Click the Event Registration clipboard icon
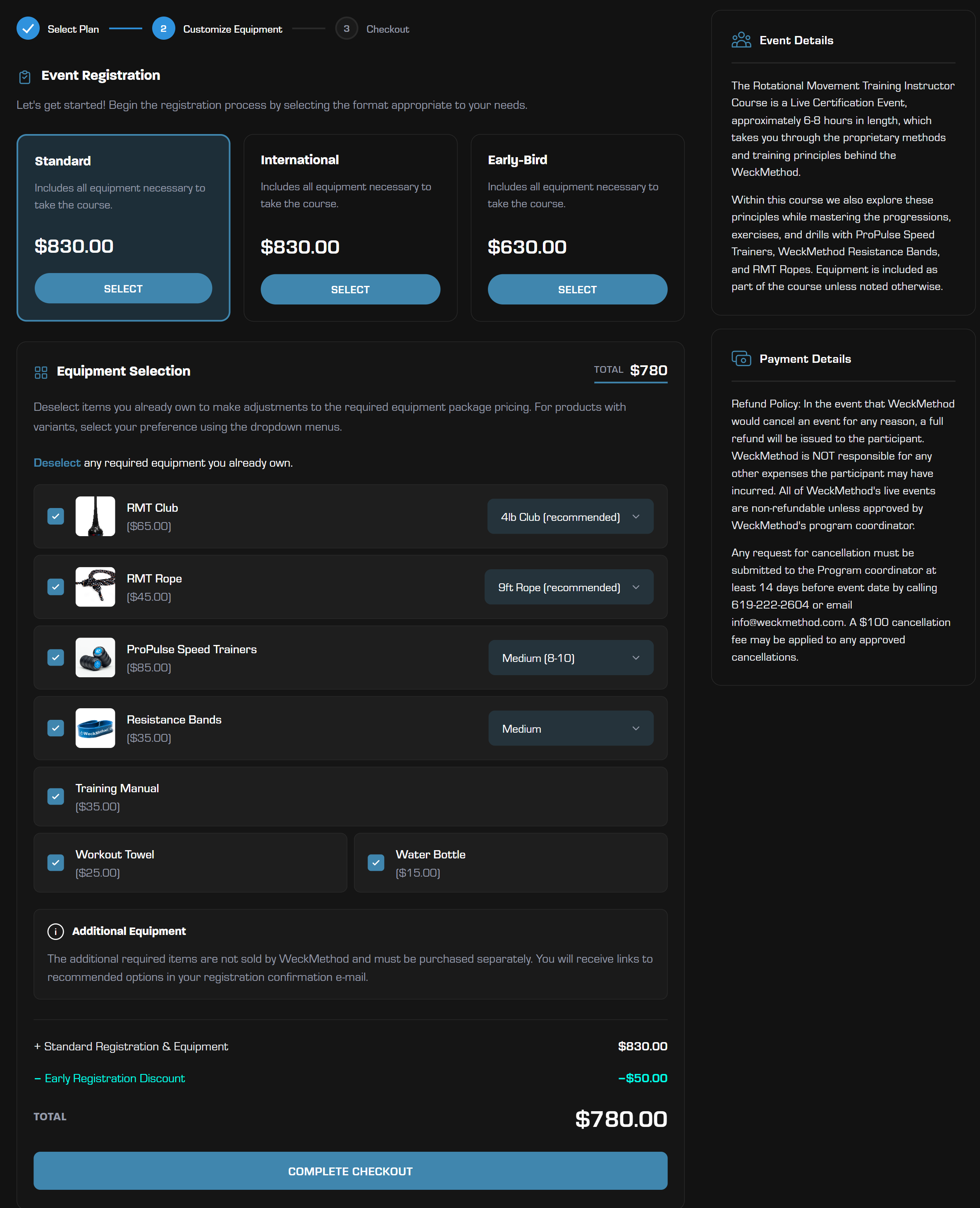The width and height of the screenshot is (980, 1208). pyautogui.click(x=25, y=77)
